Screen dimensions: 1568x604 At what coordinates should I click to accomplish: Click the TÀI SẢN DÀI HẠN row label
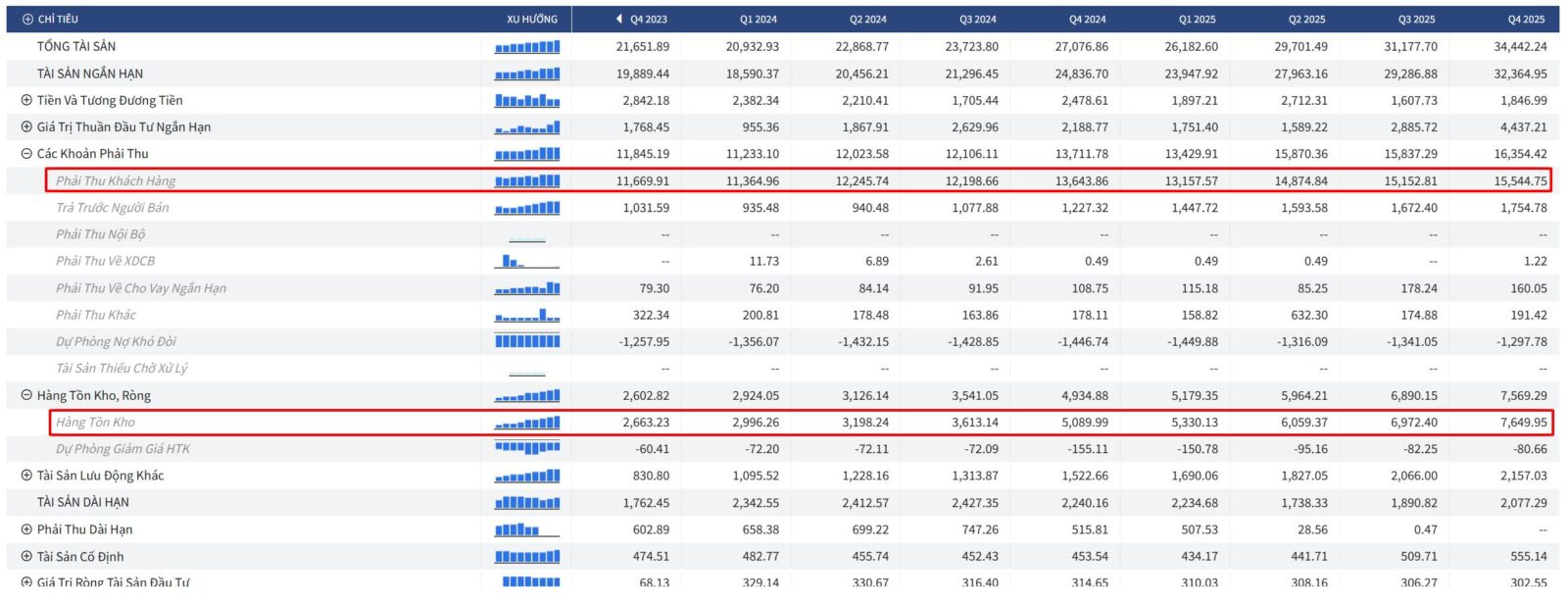pyautogui.click(x=83, y=503)
